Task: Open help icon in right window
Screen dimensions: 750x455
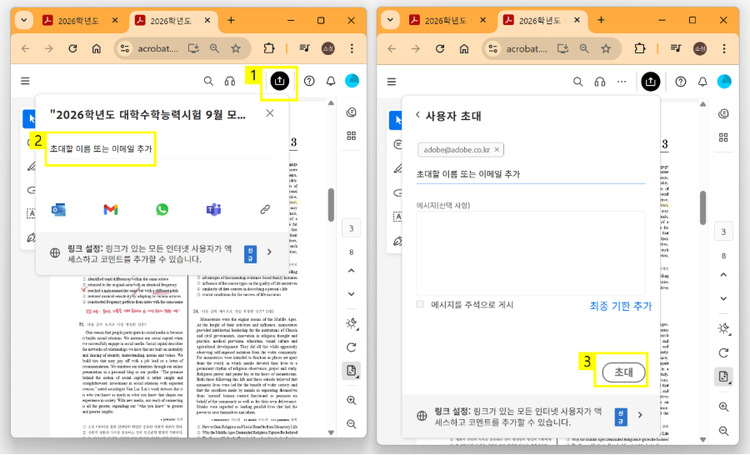Action: pos(681,82)
